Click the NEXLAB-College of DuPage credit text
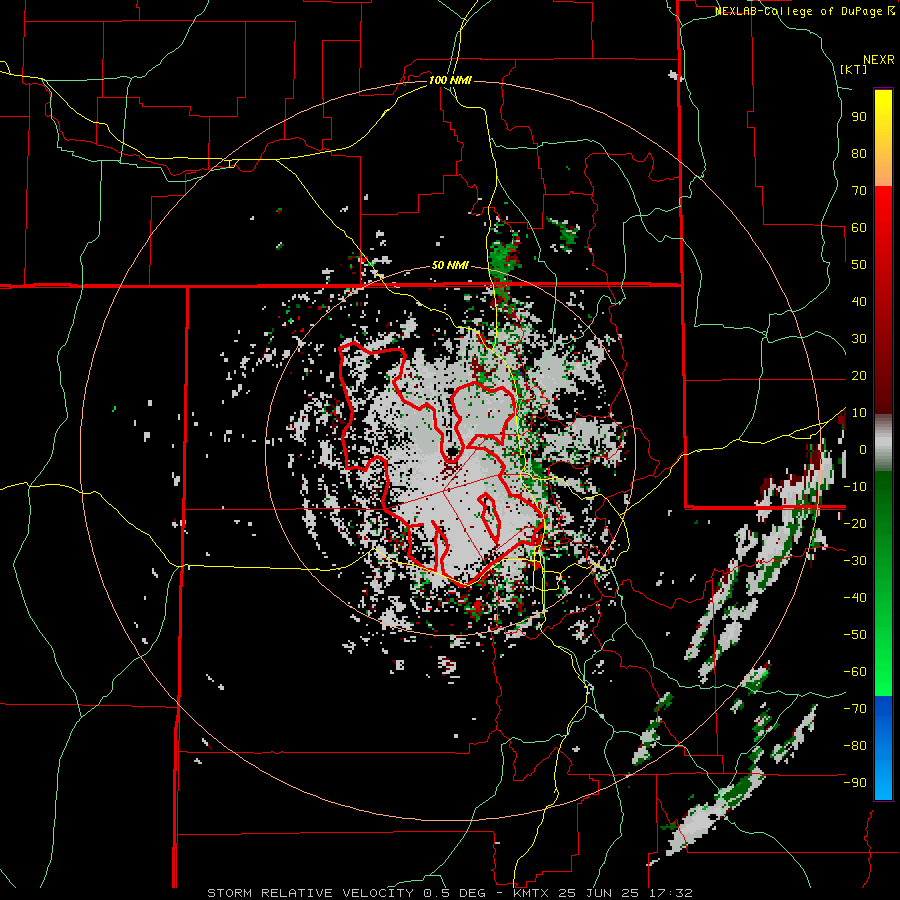This screenshot has height=900, width=900. (x=800, y=11)
